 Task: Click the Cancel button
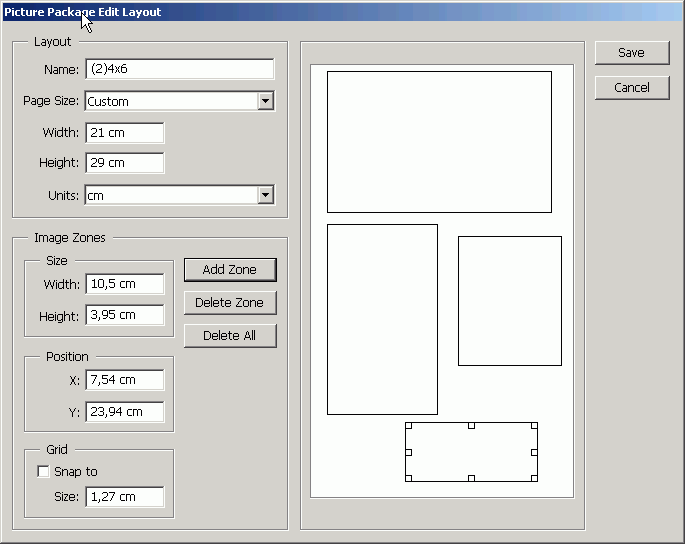632,88
